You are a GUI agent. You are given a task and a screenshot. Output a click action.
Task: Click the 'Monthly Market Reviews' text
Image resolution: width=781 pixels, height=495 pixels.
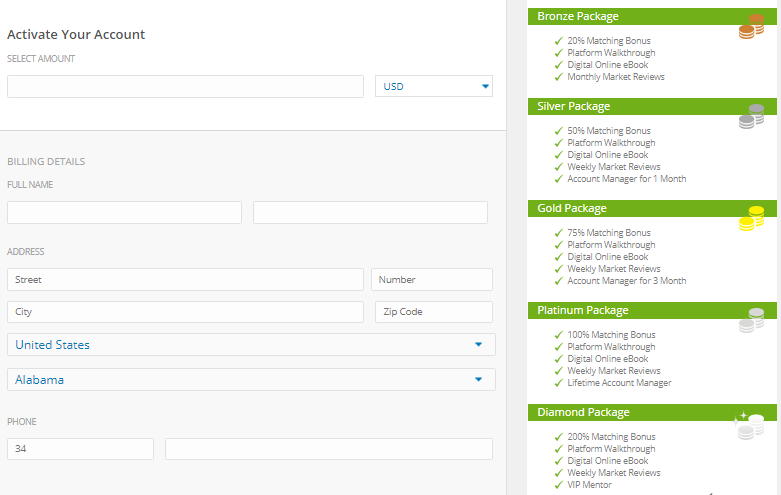(x=616, y=77)
